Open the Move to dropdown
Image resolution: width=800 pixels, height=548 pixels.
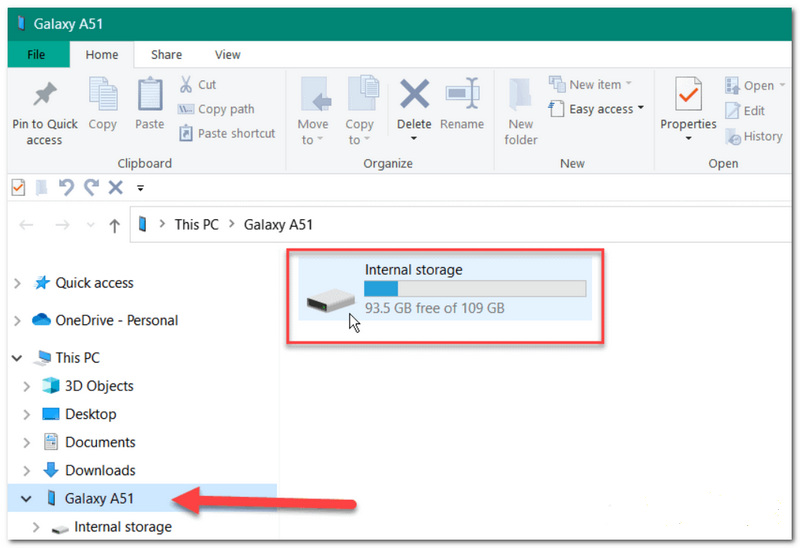313,110
